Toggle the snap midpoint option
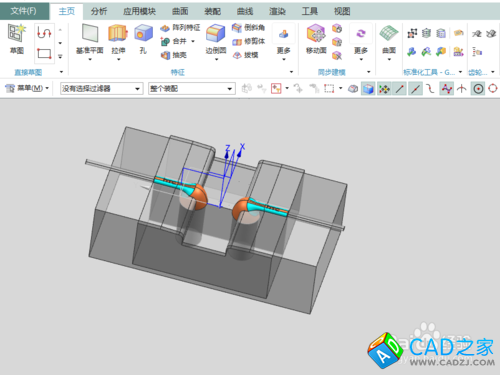Image resolution: width=500 pixels, height=375 pixels. (415, 89)
